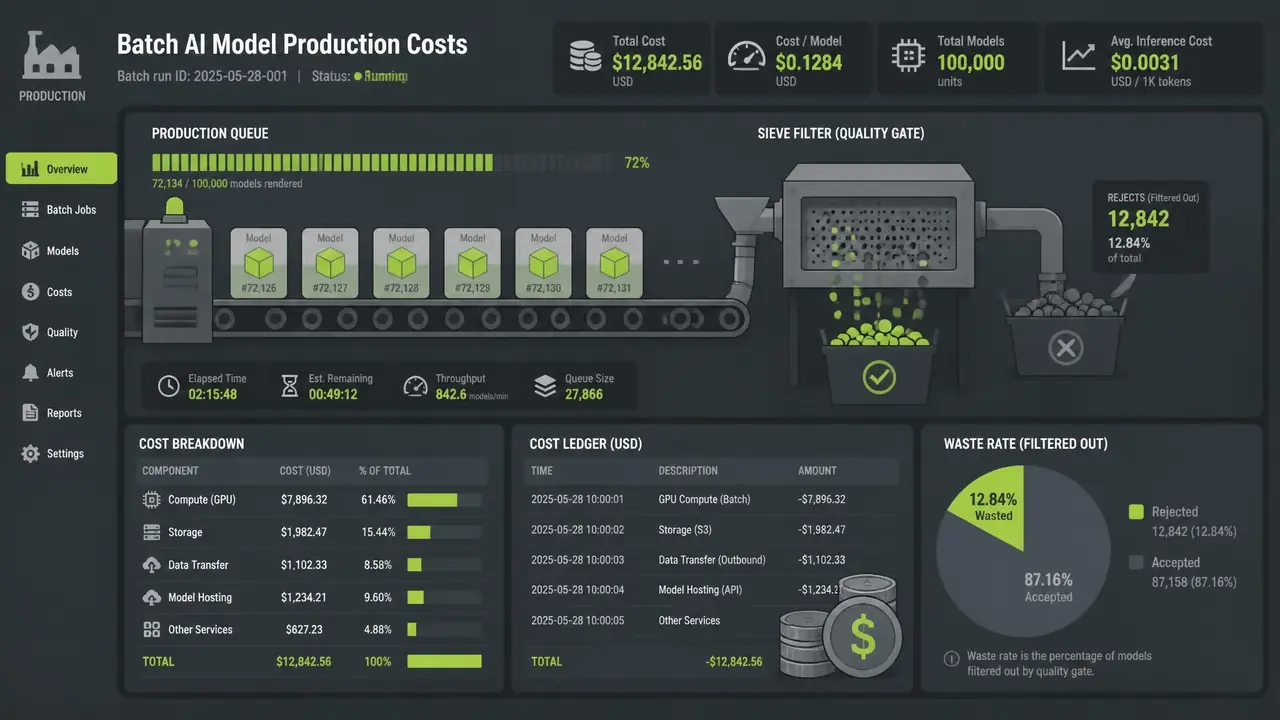Click the waste rate info icon

[952, 659]
